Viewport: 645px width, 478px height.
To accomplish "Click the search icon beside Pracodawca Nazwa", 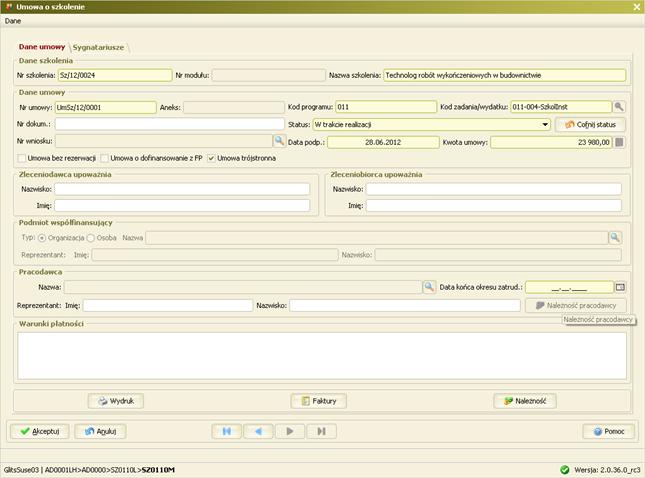I will pyautogui.click(x=429, y=287).
